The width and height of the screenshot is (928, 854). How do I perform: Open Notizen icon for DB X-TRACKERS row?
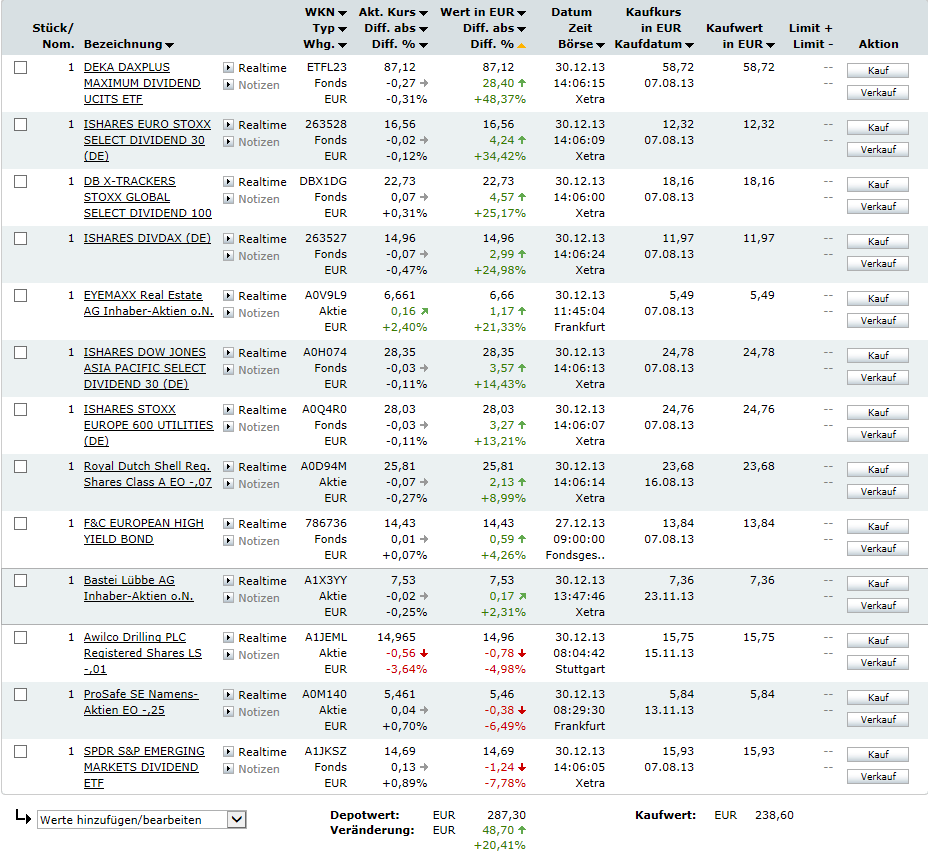point(228,198)
